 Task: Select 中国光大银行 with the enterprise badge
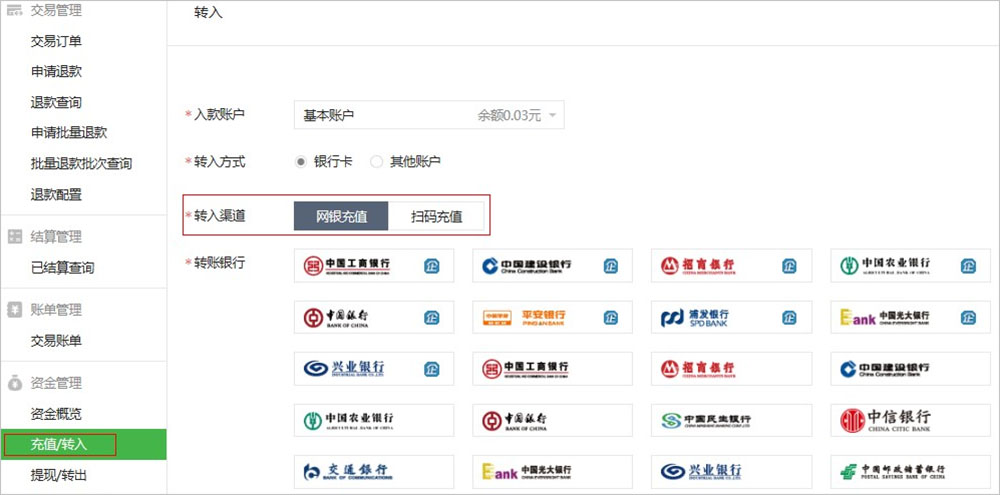pyautogui.click(x=911, y=317)
